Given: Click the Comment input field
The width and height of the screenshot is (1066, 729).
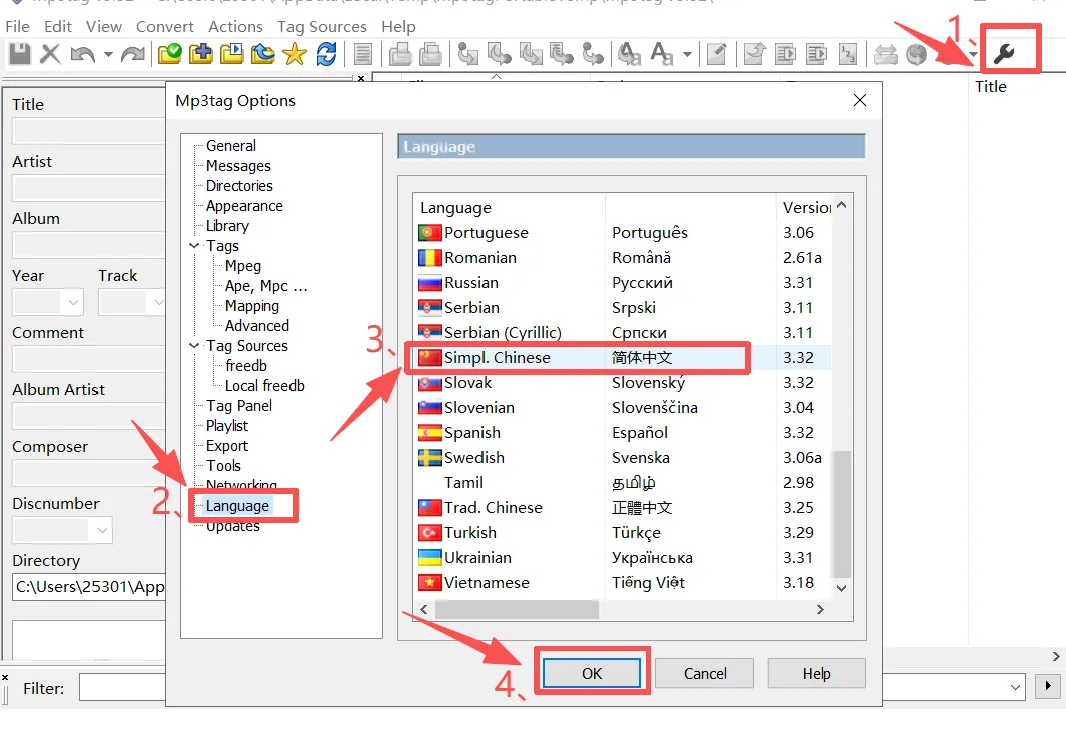Looking at the screenshot, I should coord(88,359).
